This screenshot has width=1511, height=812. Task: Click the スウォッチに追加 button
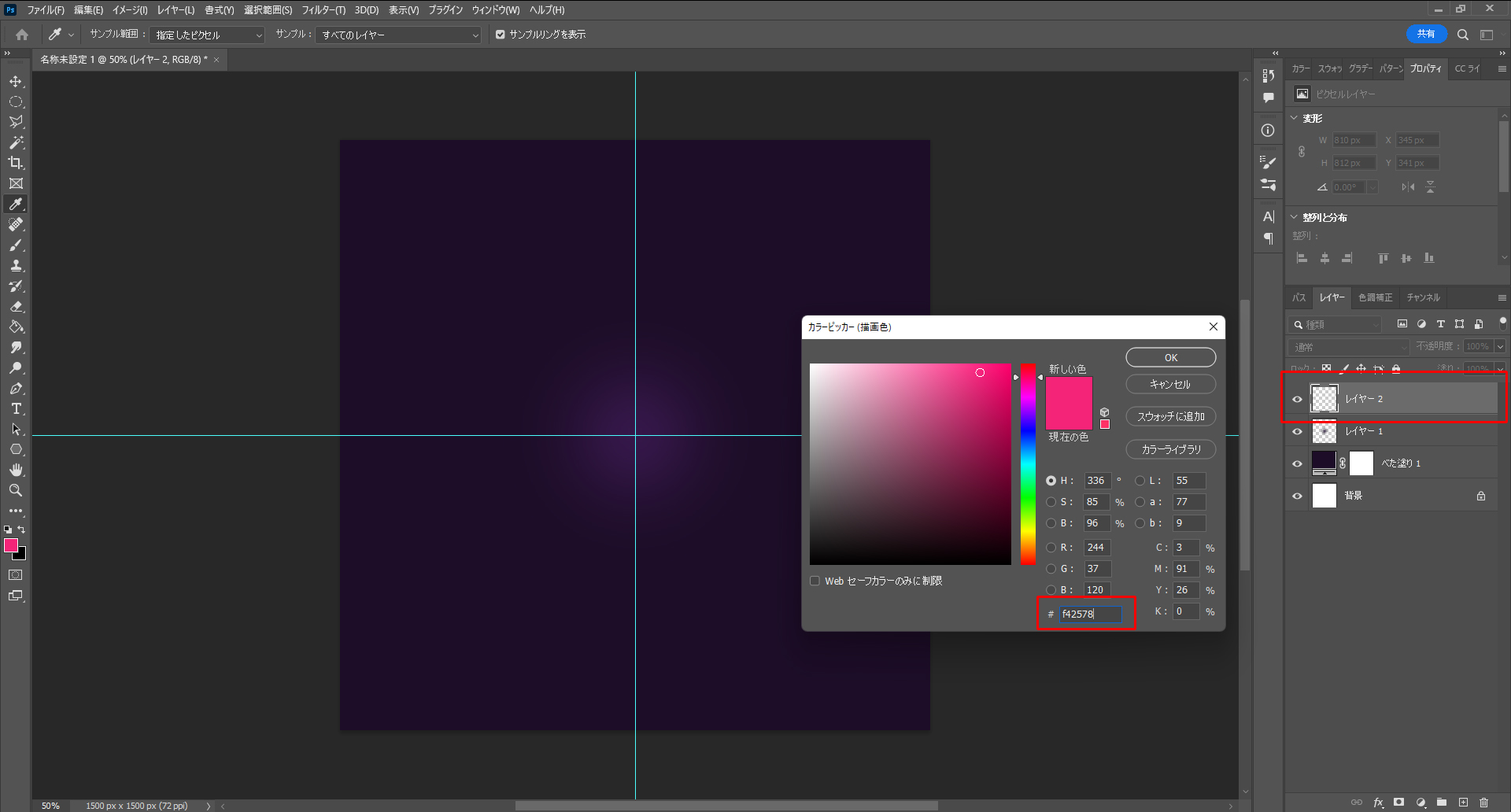tap(1170, 416)
